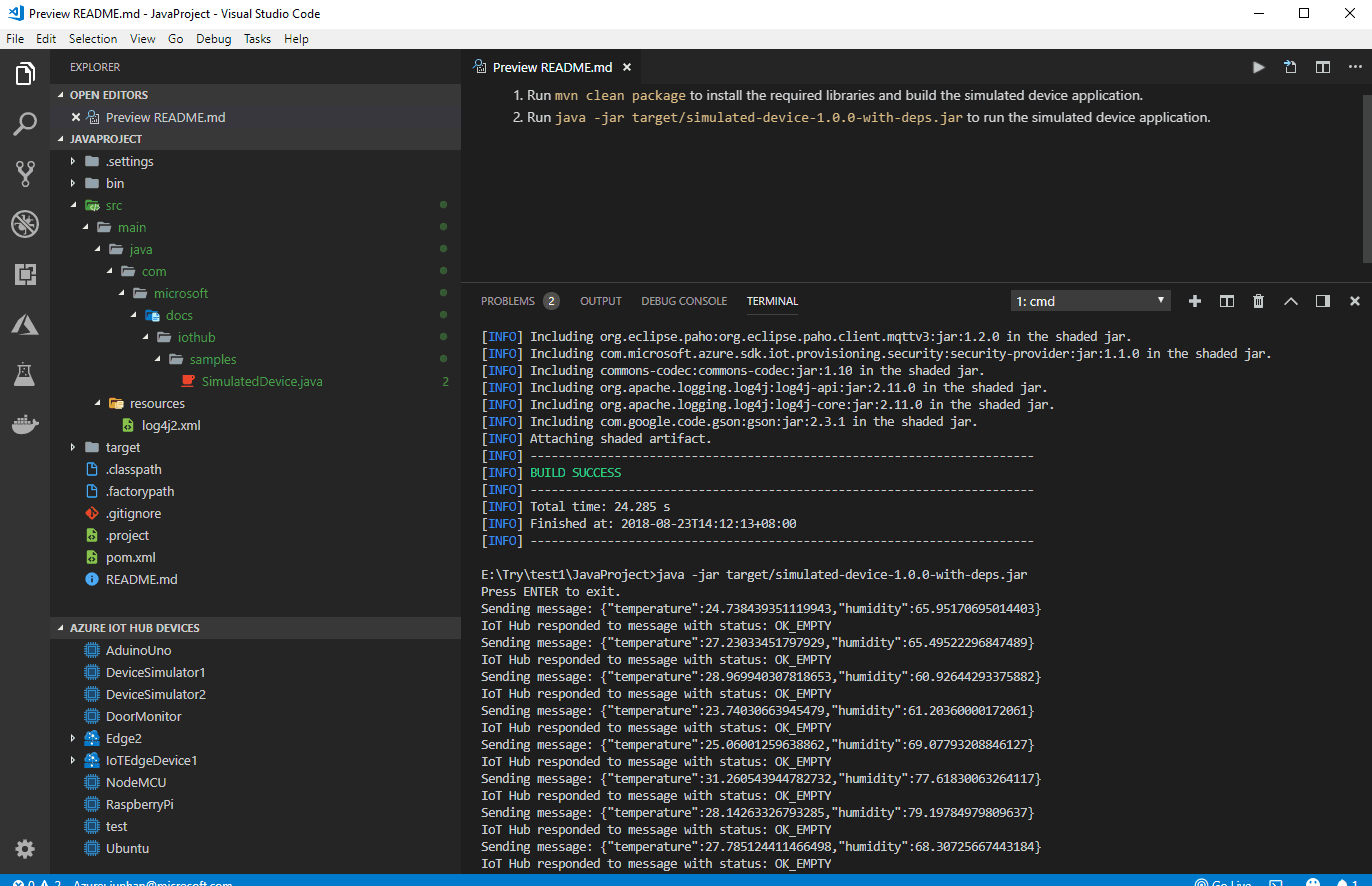The width and height of the screenshot is (1372, 886).
Task: Click the Manage gear icon
Action: (x=25, y=849)
